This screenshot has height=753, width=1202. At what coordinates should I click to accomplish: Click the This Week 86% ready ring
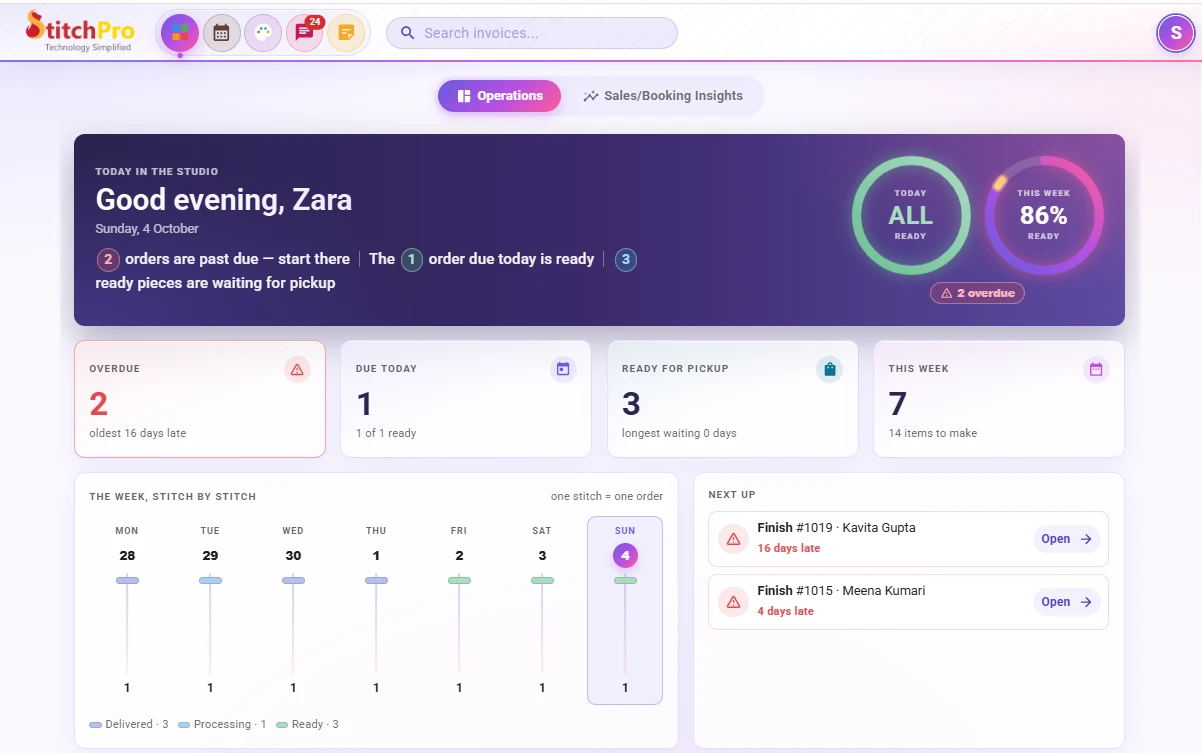1044,215
